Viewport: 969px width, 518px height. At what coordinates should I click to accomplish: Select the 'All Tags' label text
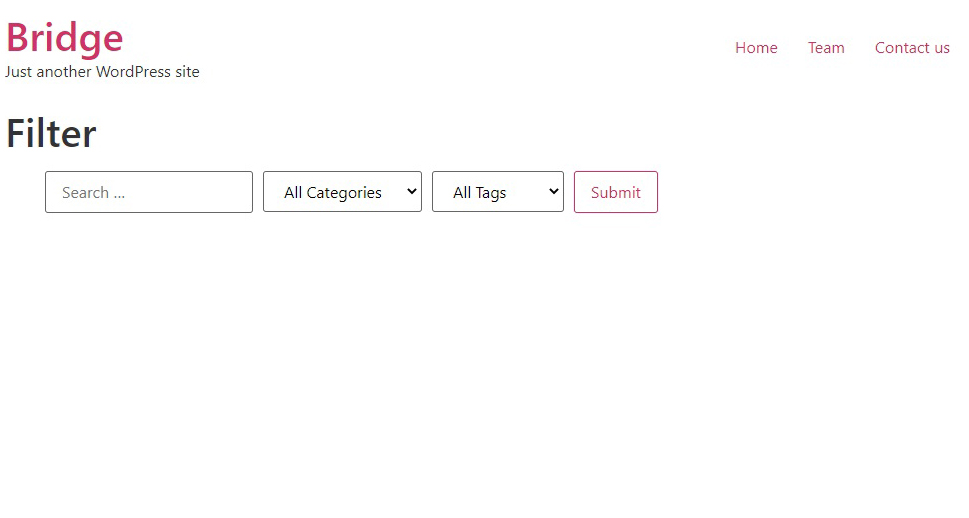479,193
